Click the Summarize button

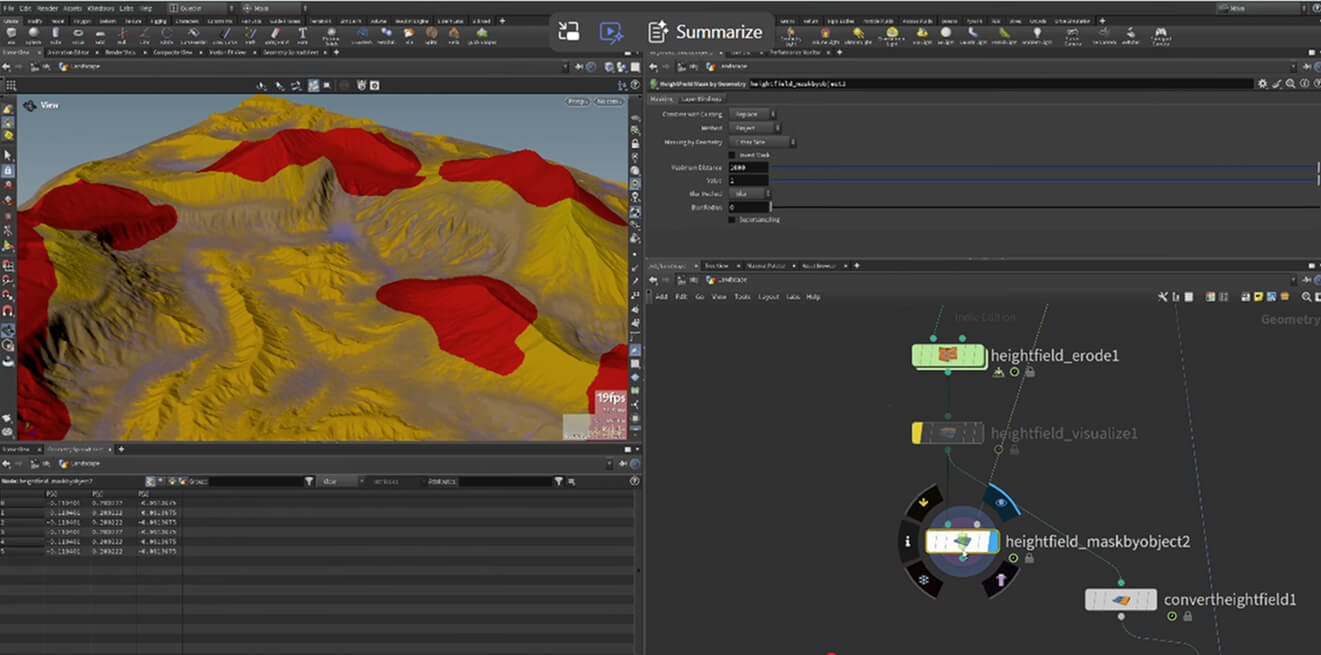[x=705, y=32]
